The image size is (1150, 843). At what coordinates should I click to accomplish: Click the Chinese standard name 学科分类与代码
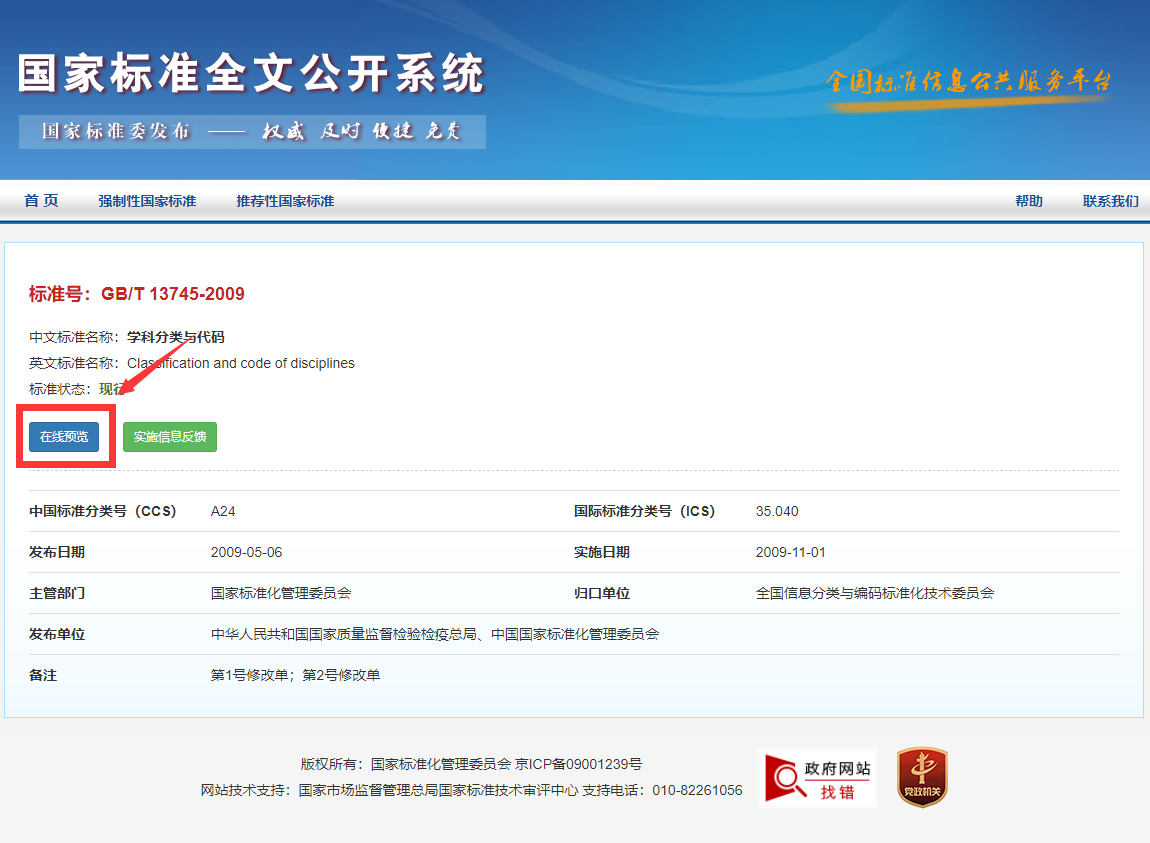tap(175, 337)
